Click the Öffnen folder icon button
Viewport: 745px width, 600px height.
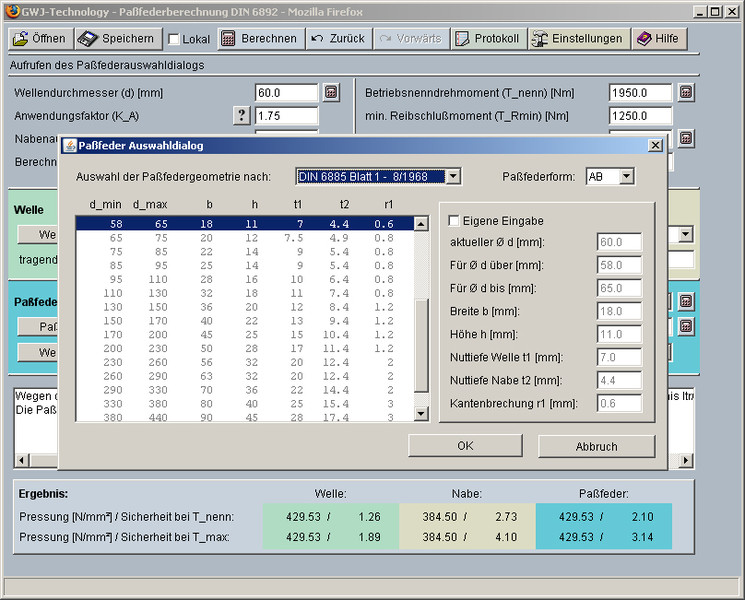[x=40, y=39]
